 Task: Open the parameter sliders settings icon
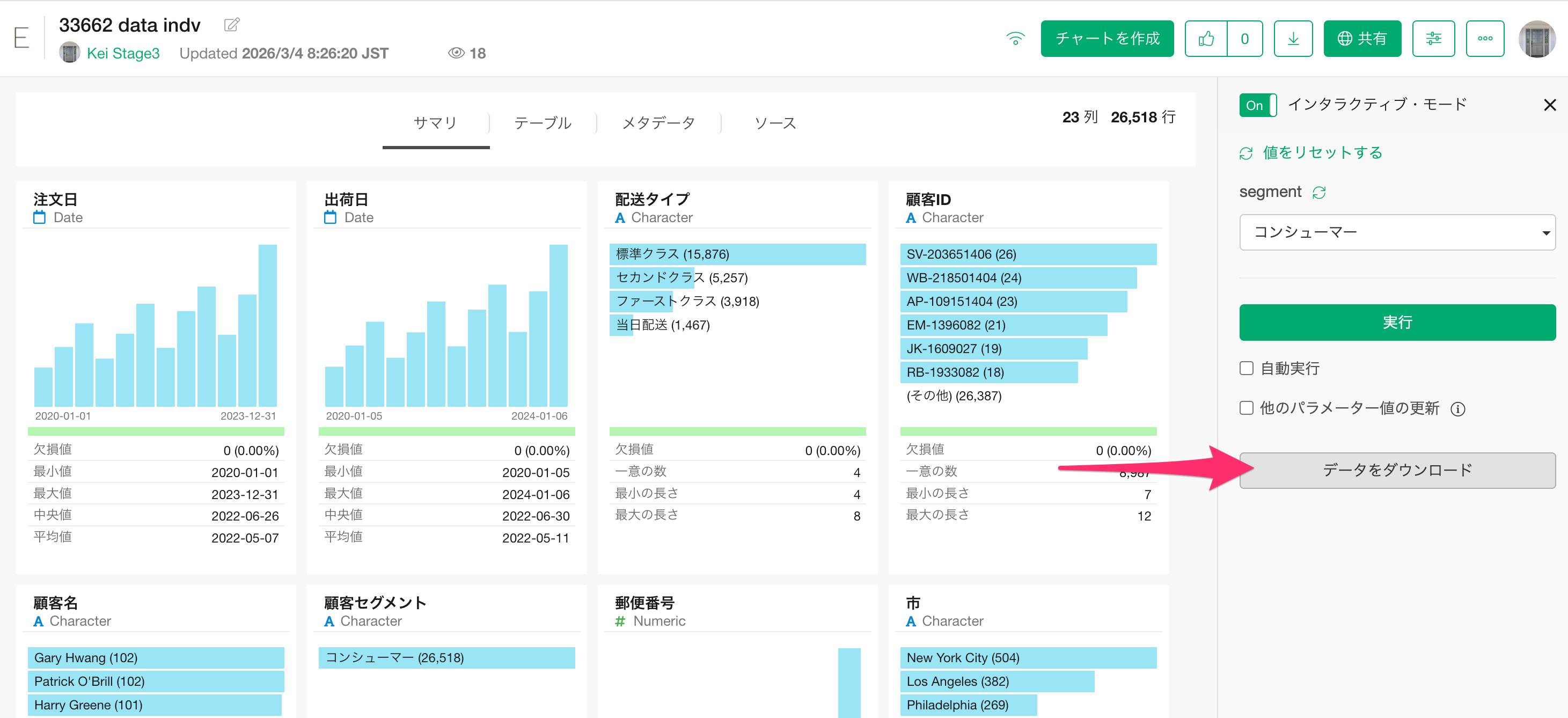(x=1433, y=39)
